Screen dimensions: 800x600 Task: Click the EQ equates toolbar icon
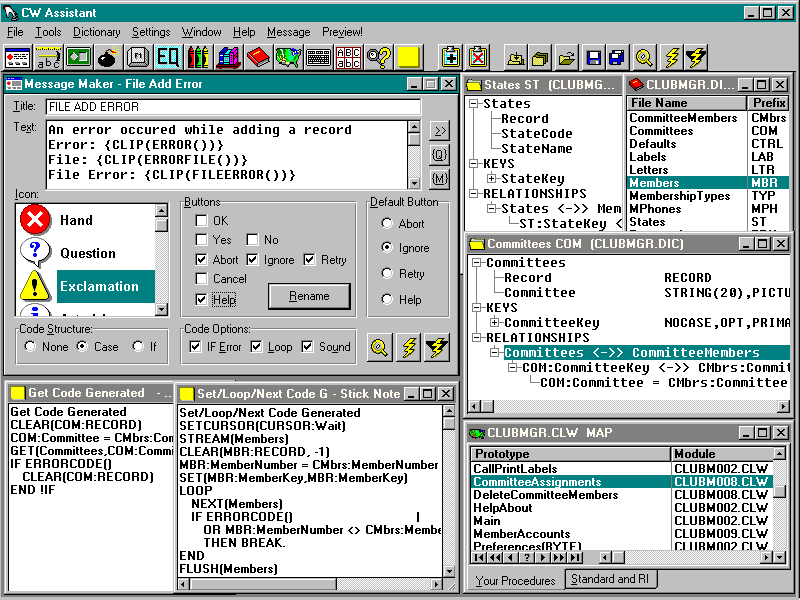pyautogui.click(x=168, y=57)
